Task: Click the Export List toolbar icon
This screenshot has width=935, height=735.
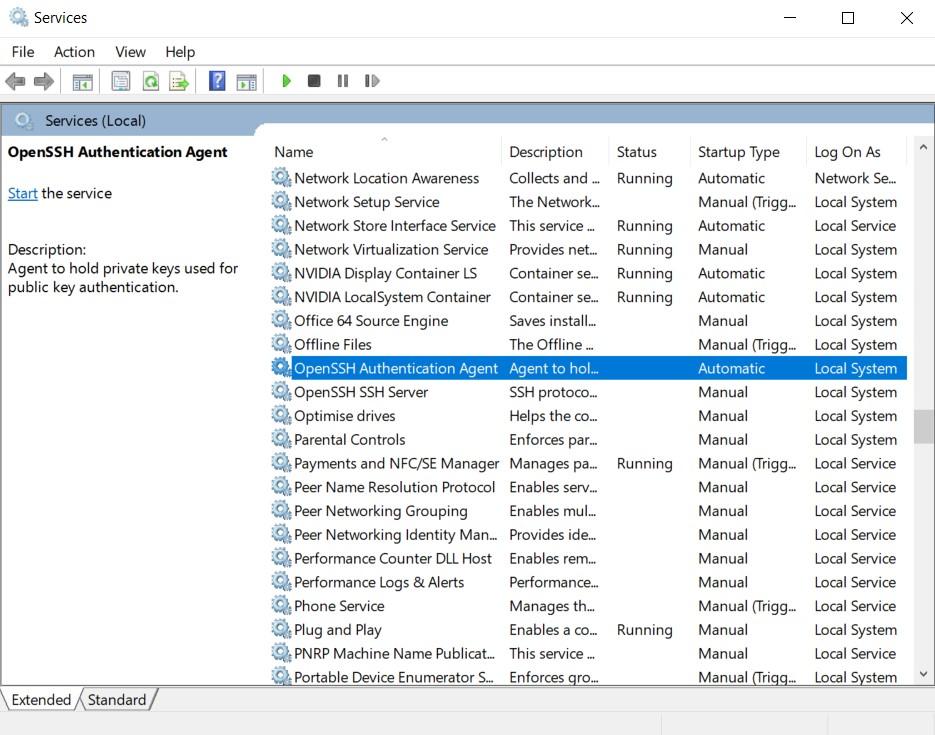Action: pyautogui.click(x=179, y=81)
